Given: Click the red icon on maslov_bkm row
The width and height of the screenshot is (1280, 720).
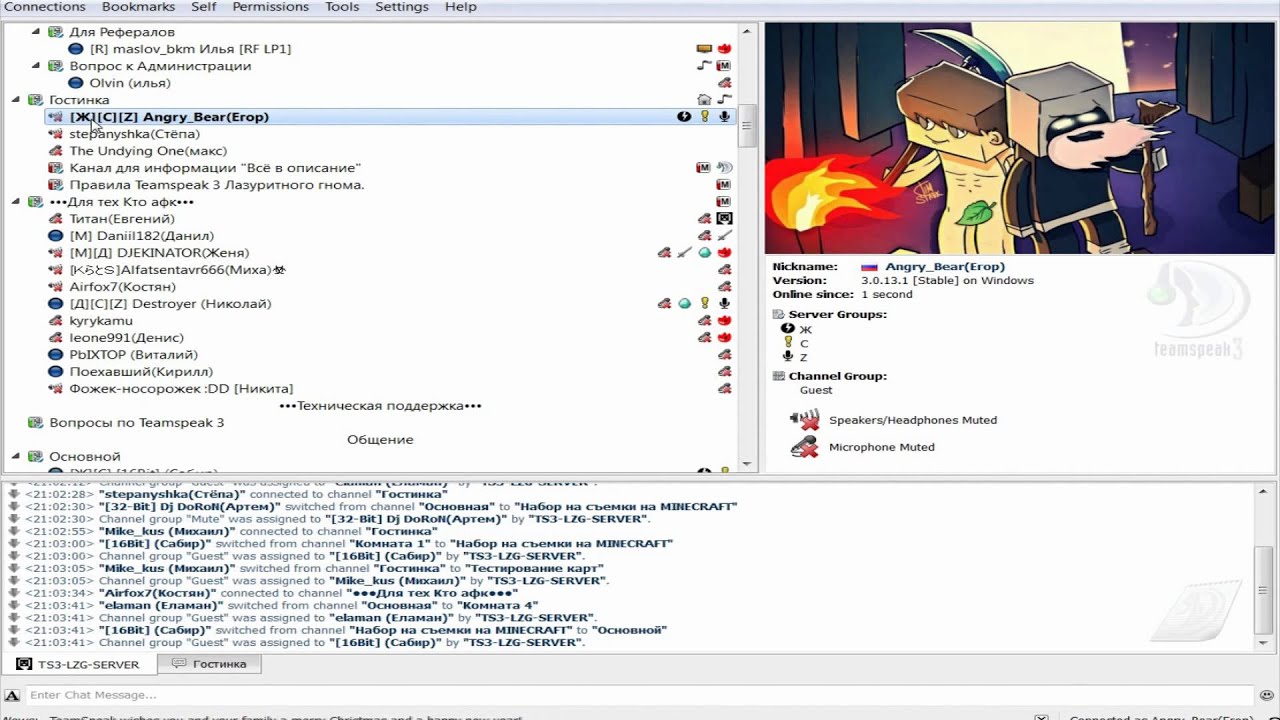Looking at the screenshot, I should tap(724, 49).
